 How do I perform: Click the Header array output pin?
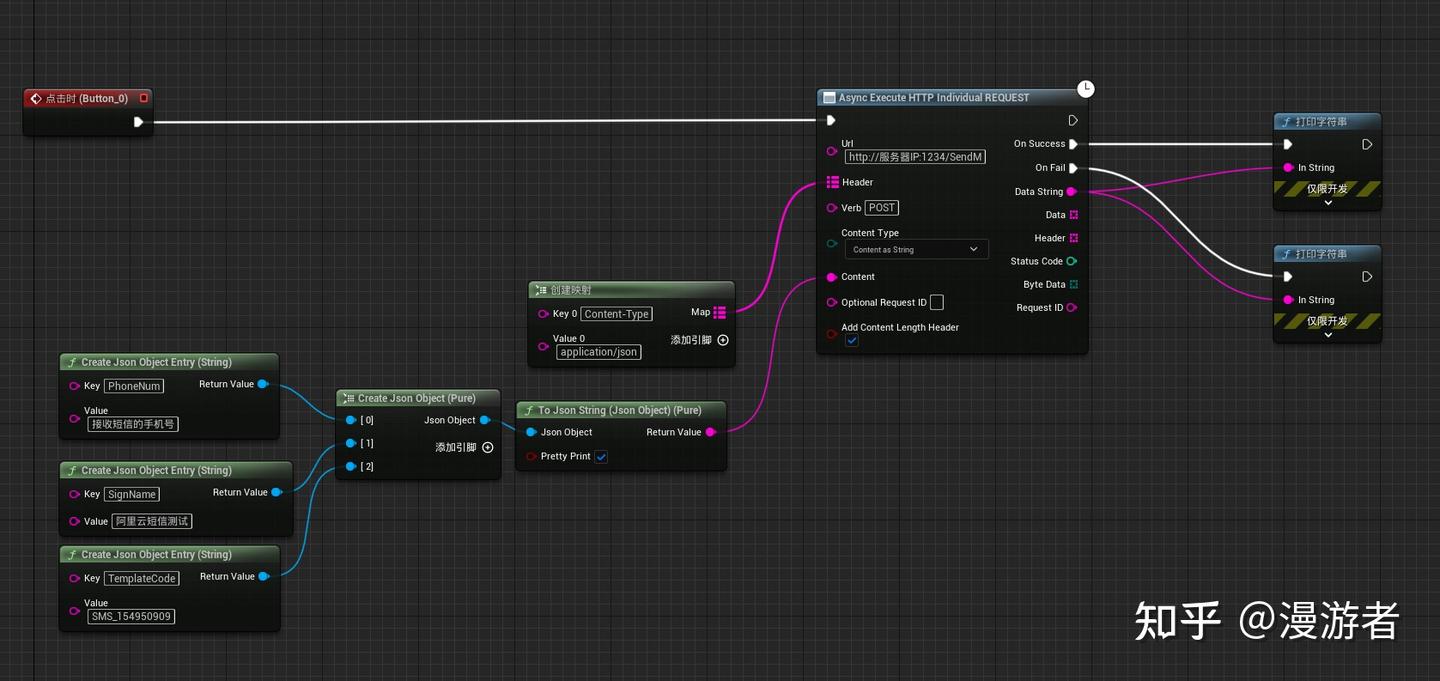(1073, 238)
